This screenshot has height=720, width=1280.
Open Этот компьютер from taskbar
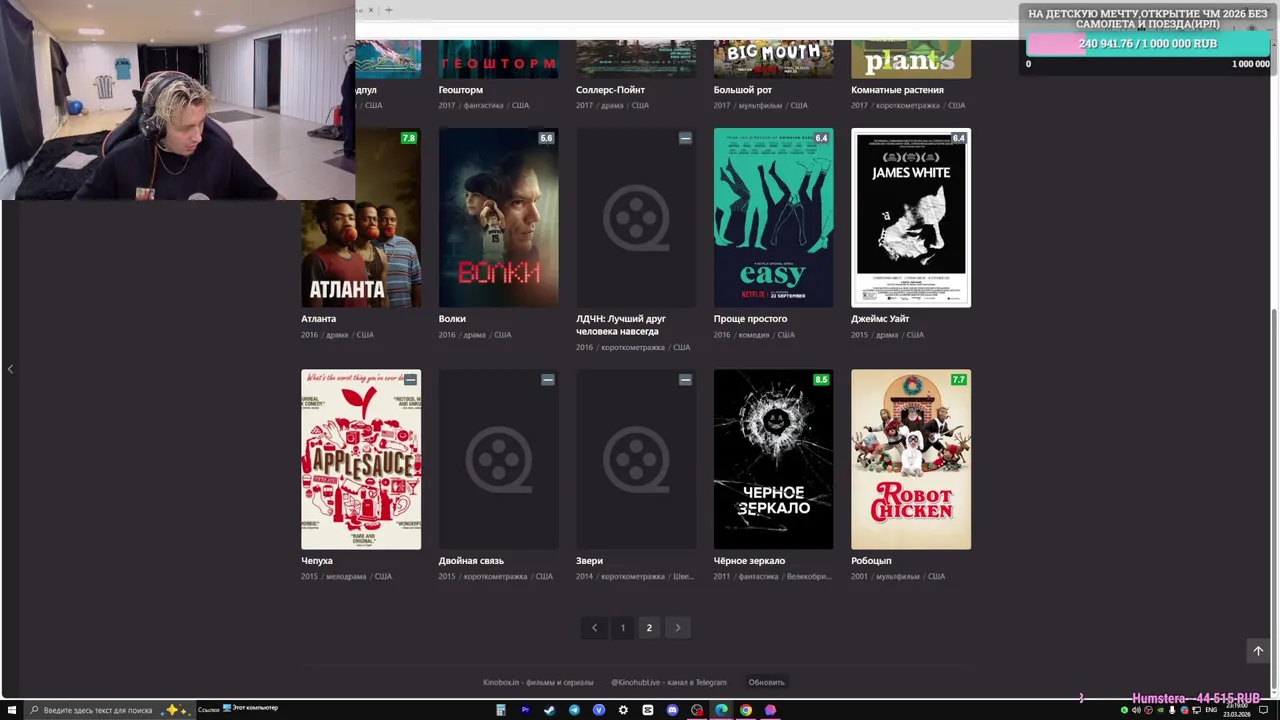click(250, 708)
